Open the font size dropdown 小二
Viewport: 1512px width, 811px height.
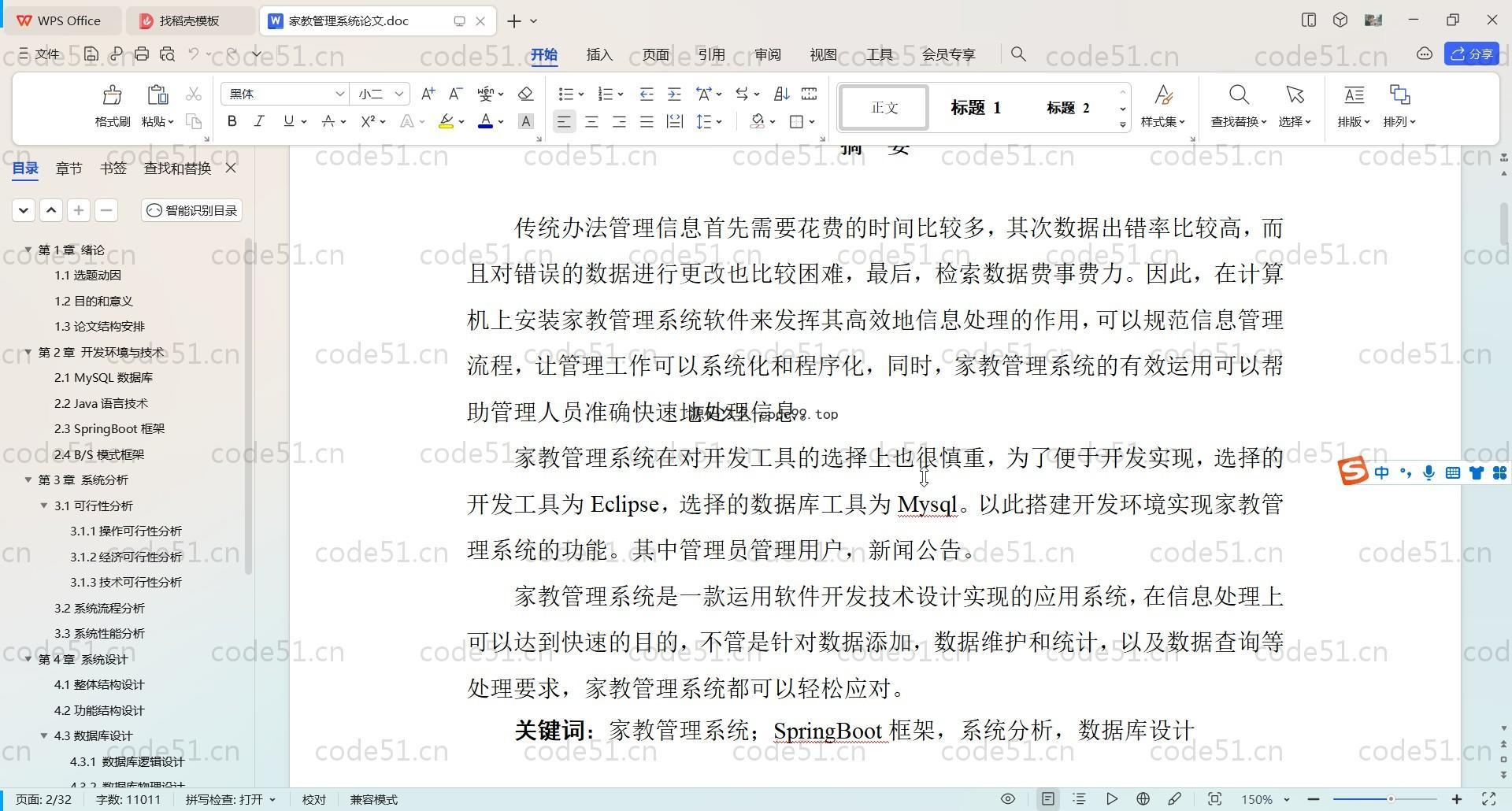tap(399, 94)
